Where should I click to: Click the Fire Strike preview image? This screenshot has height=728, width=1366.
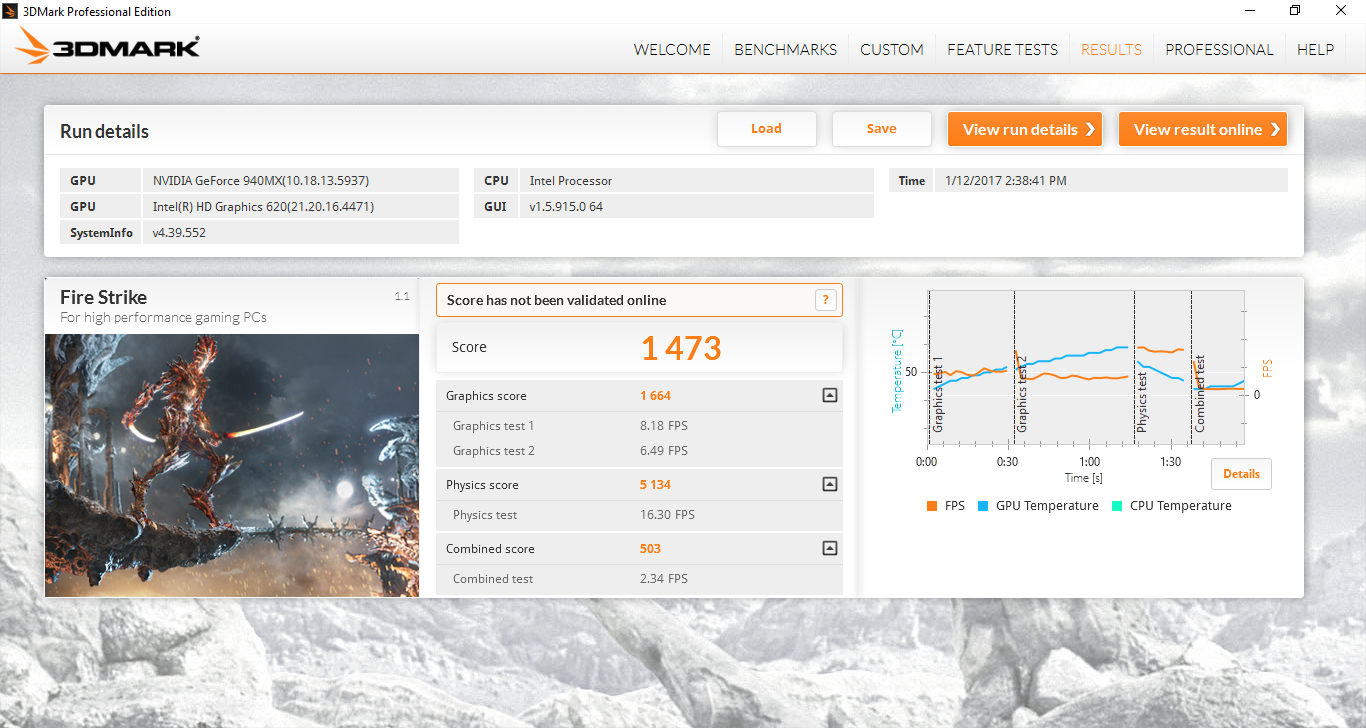pos(232,465)
